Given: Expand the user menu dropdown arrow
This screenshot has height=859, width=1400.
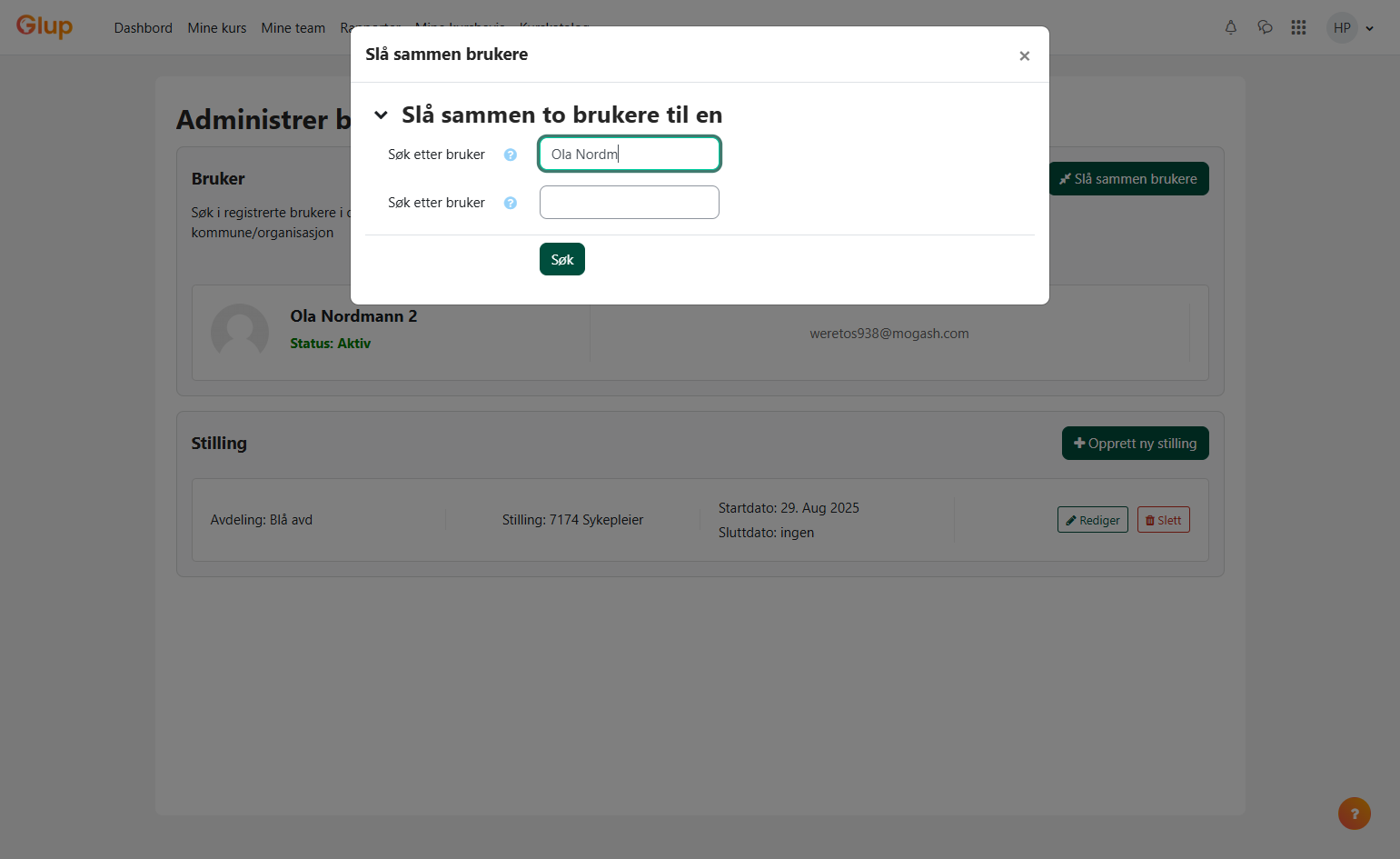Looking at the screenshot, I should [1370, 28].
